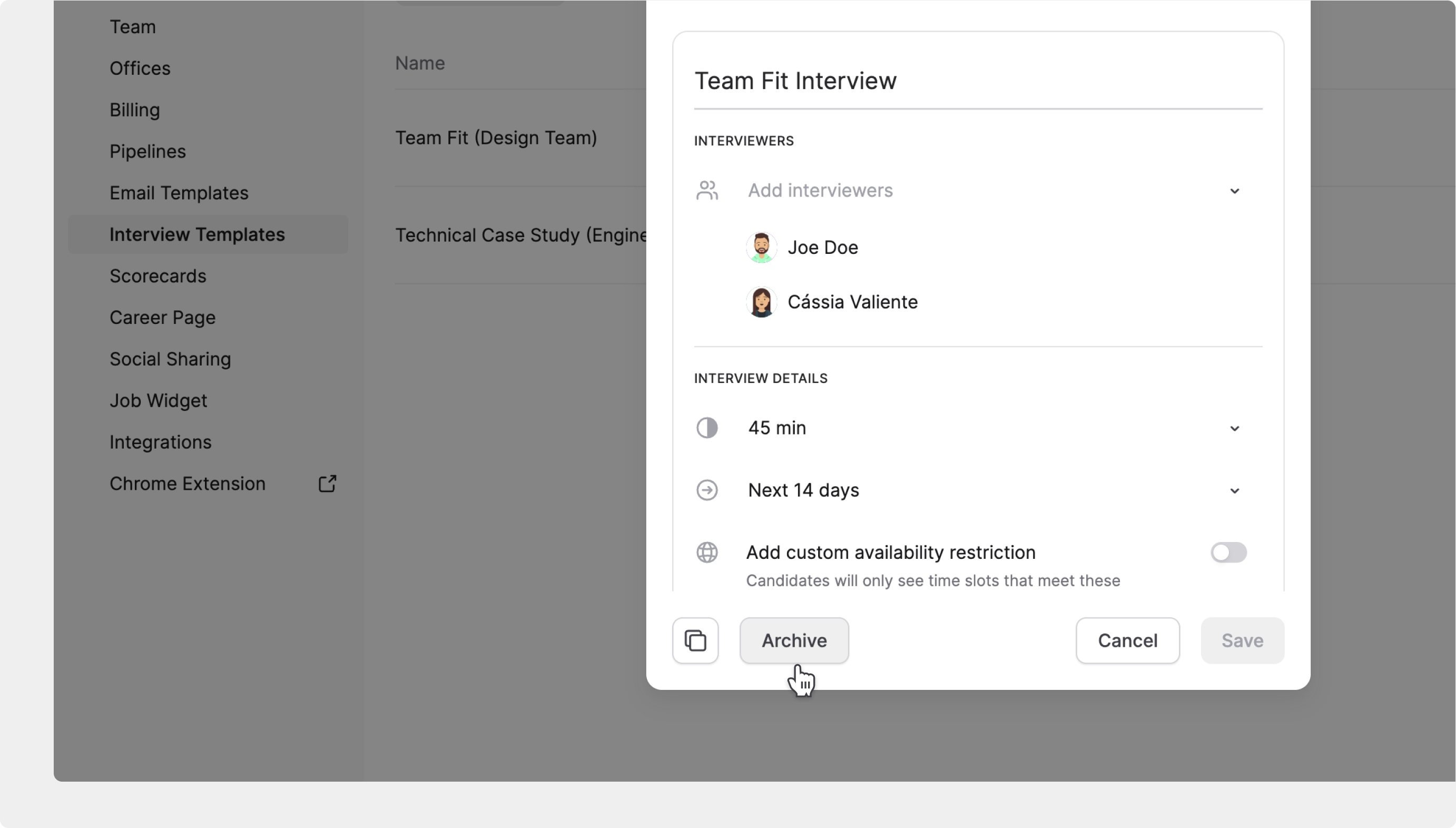
Task: Select Pipelines in the sidebar
Action: click(147, 151)
